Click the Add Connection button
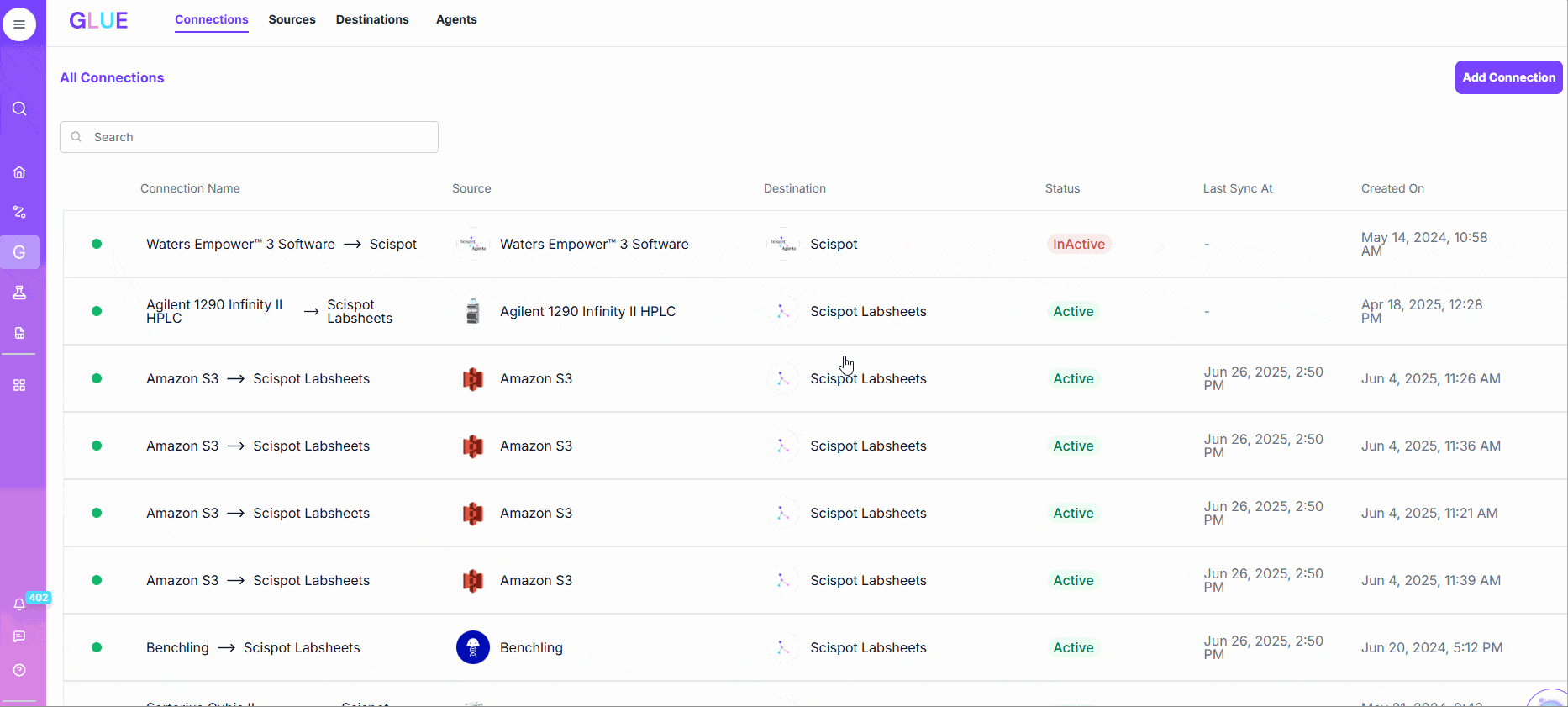The width and height of the screenshot is (1568, 707). [1509, 77]
